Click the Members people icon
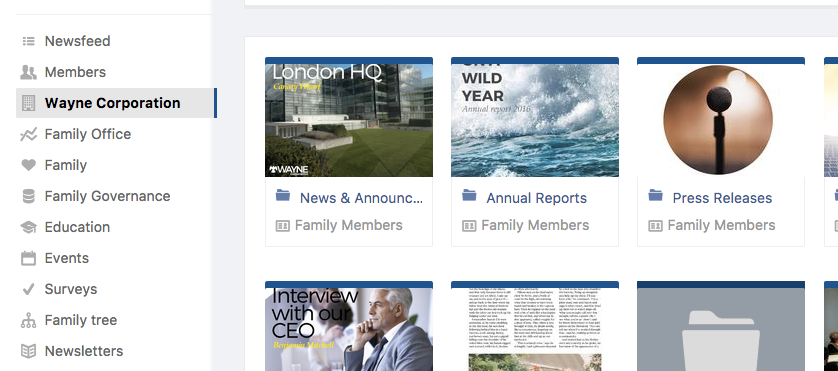The image size is (838, 371). [28, 72]
